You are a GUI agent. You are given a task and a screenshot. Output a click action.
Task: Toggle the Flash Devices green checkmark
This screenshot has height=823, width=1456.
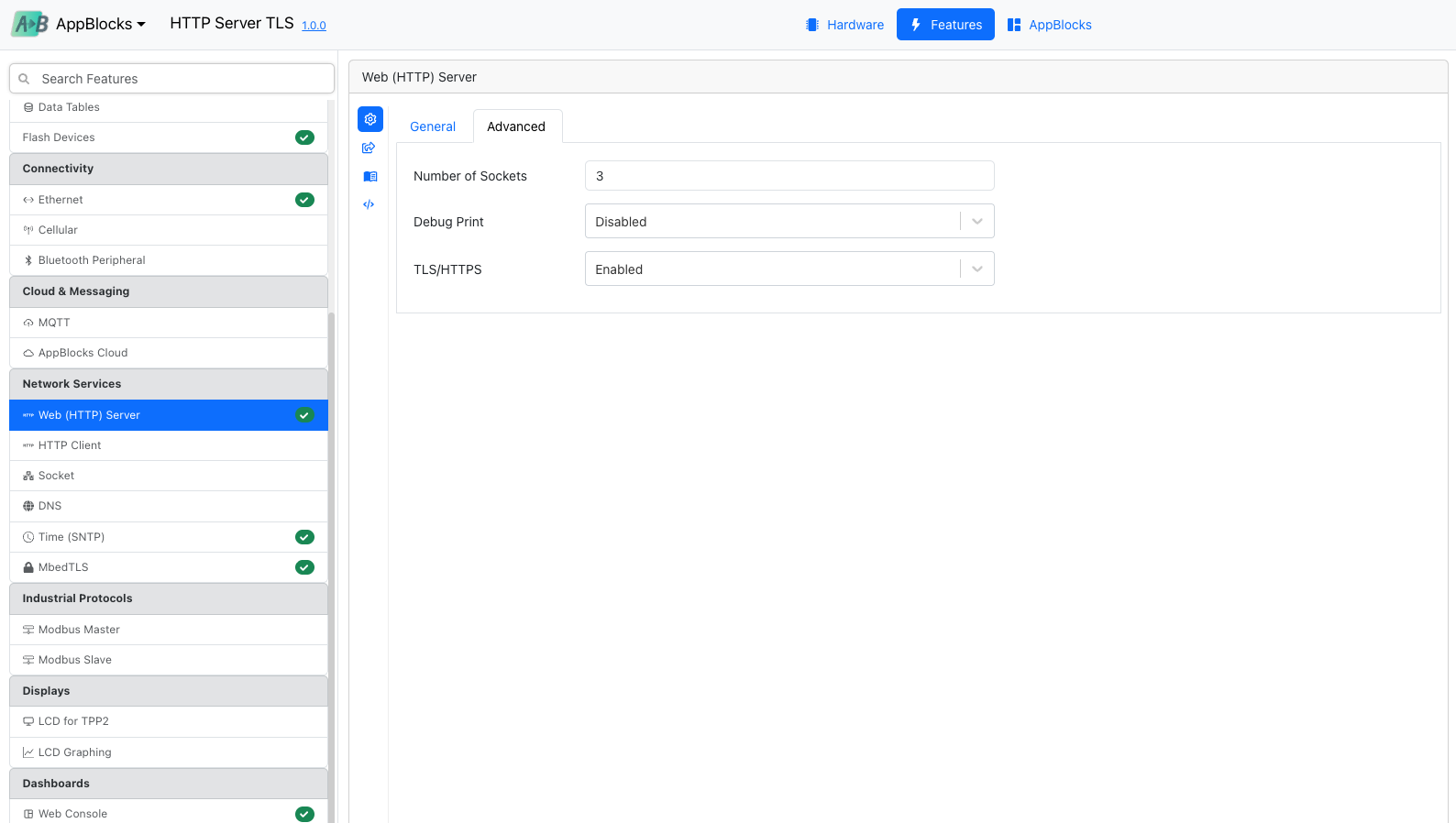(x=305, y=137)
